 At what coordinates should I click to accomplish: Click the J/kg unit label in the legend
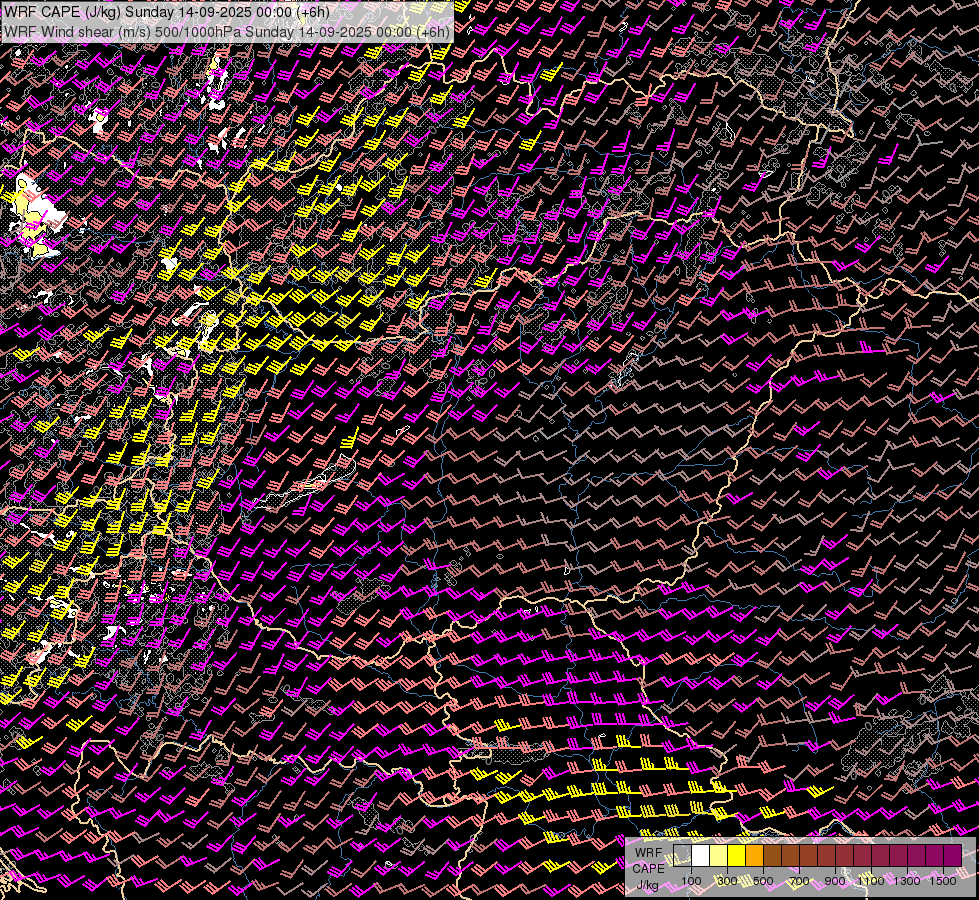click(648, 884)
